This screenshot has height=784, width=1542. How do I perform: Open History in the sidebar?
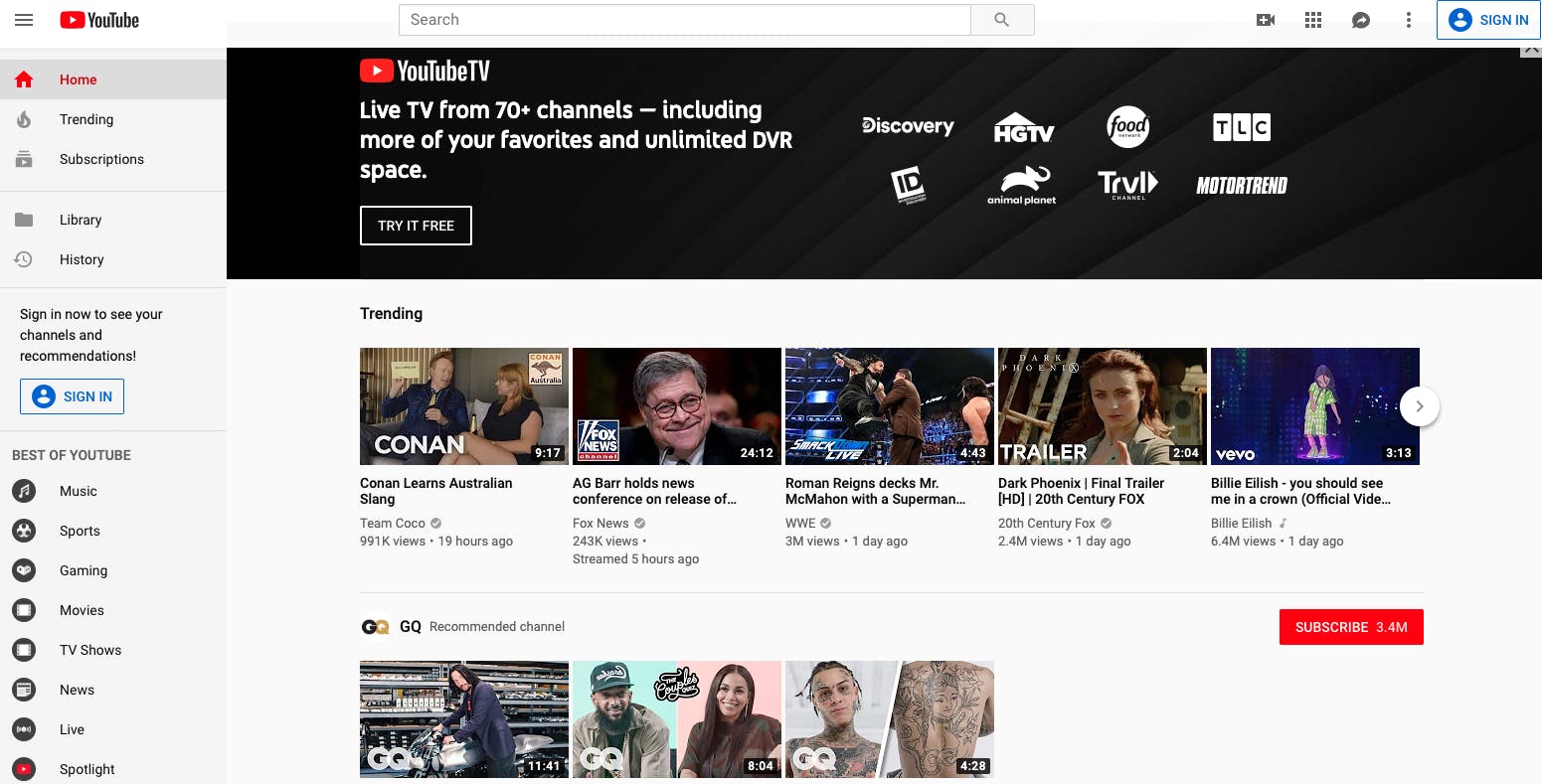coord(113,259)
